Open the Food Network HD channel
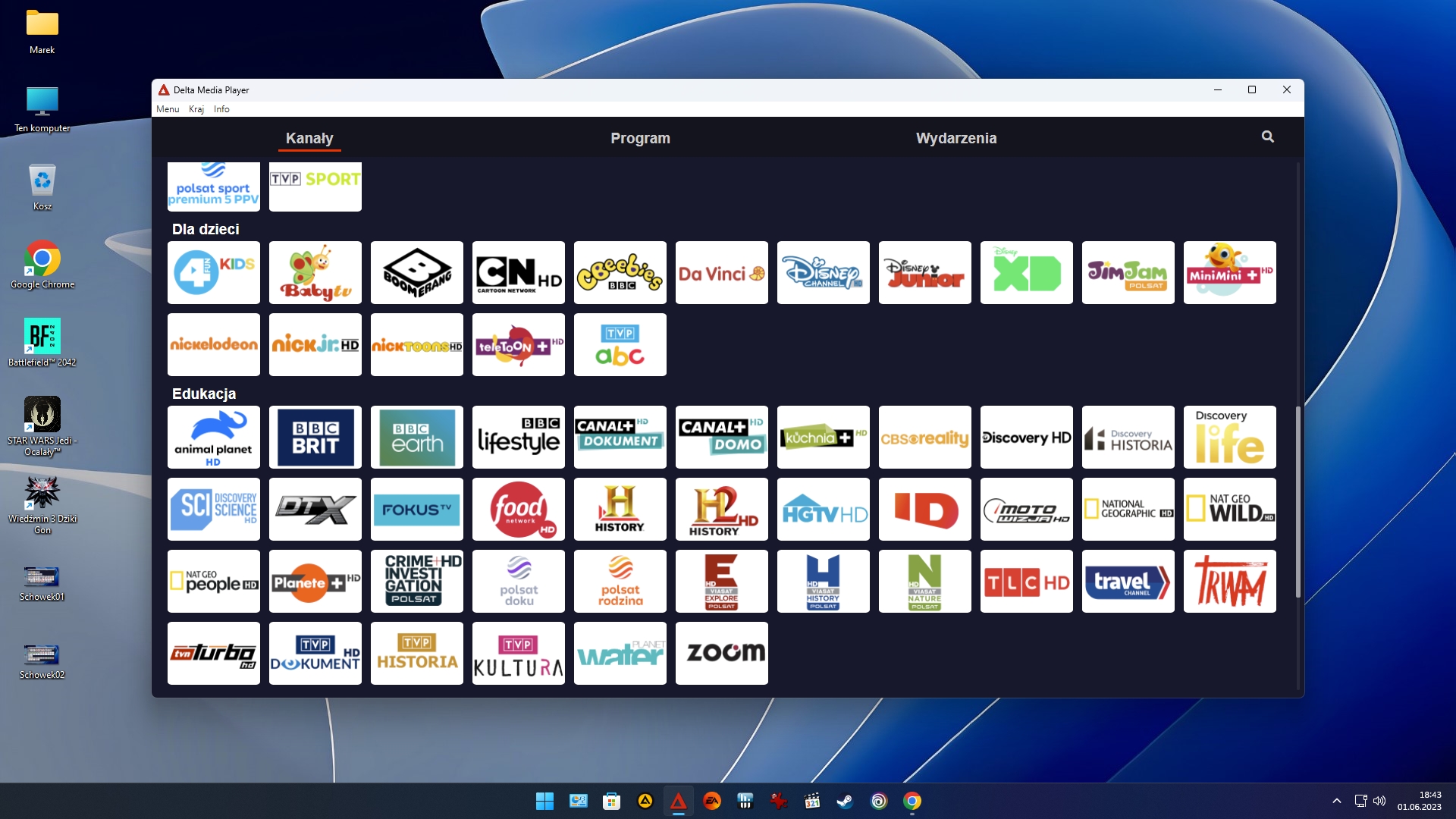The image size is (1456, 819). tap(519, 510)
